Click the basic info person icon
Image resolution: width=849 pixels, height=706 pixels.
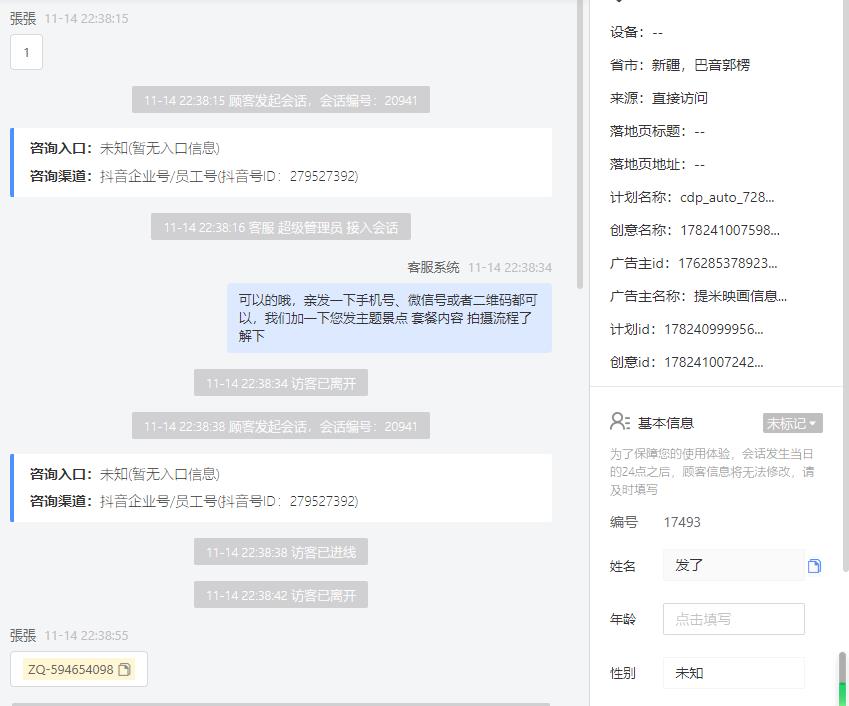[x=619, y=422]
